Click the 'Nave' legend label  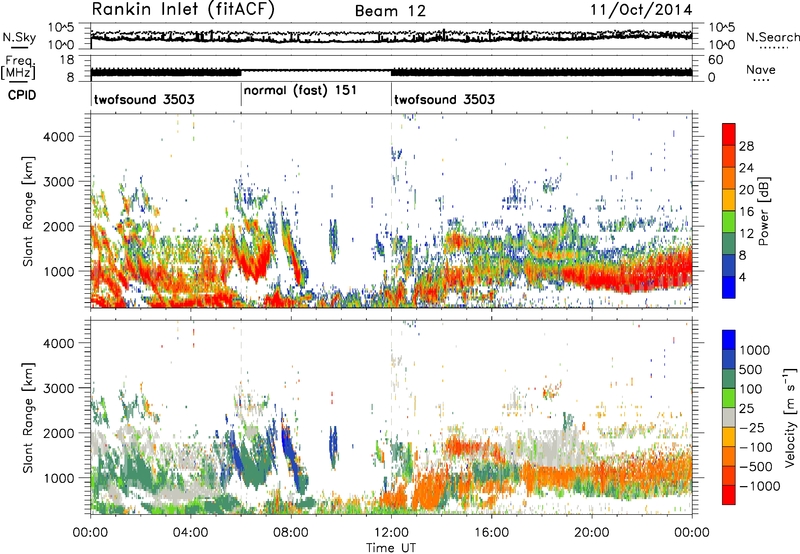761,69
